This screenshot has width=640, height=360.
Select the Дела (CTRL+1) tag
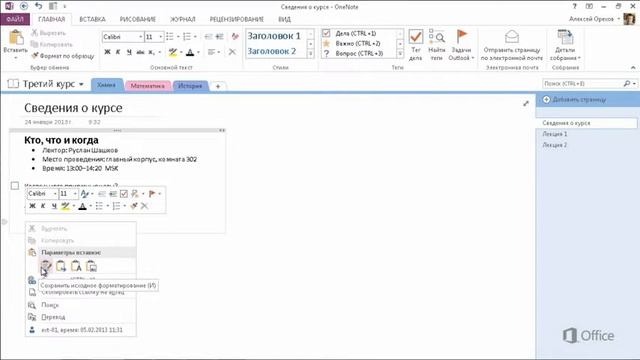[x=356, y=33]
